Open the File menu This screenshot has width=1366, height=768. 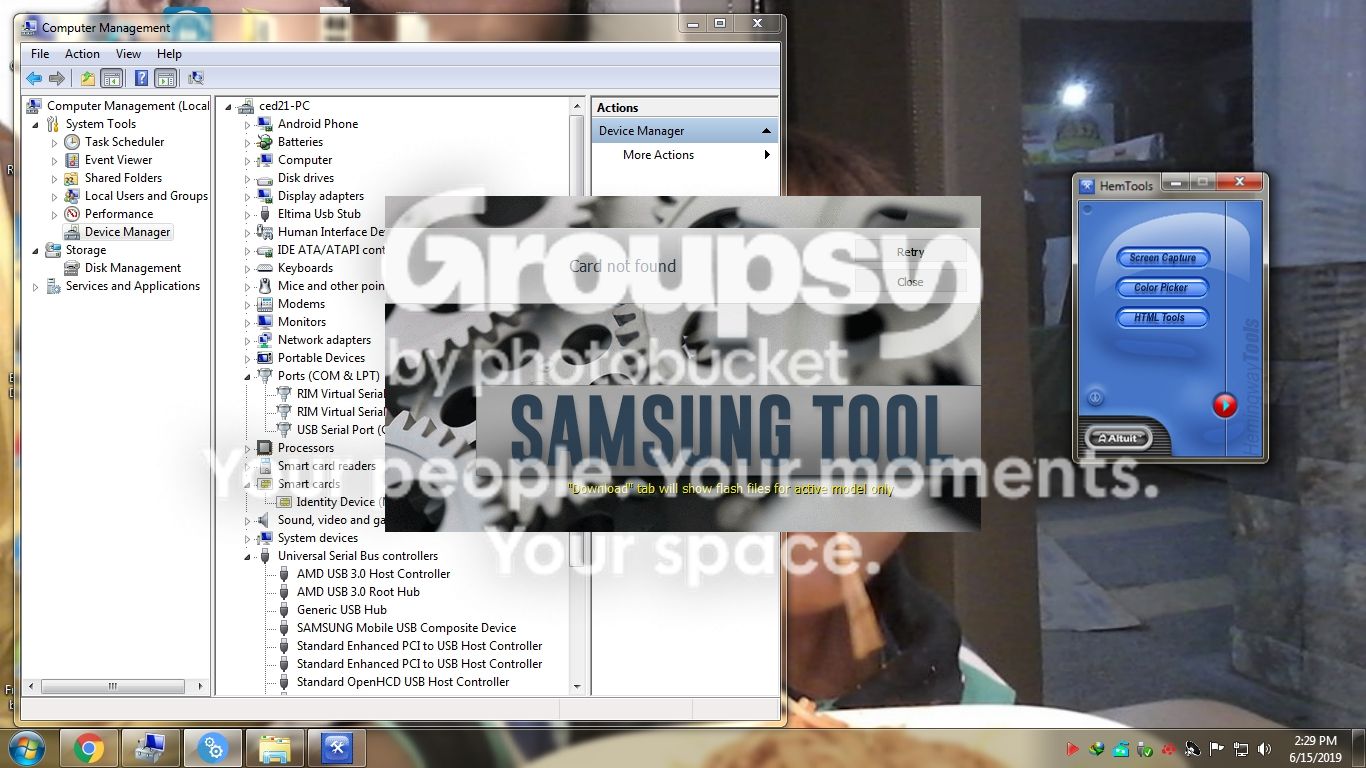click(x=40, y=54)
